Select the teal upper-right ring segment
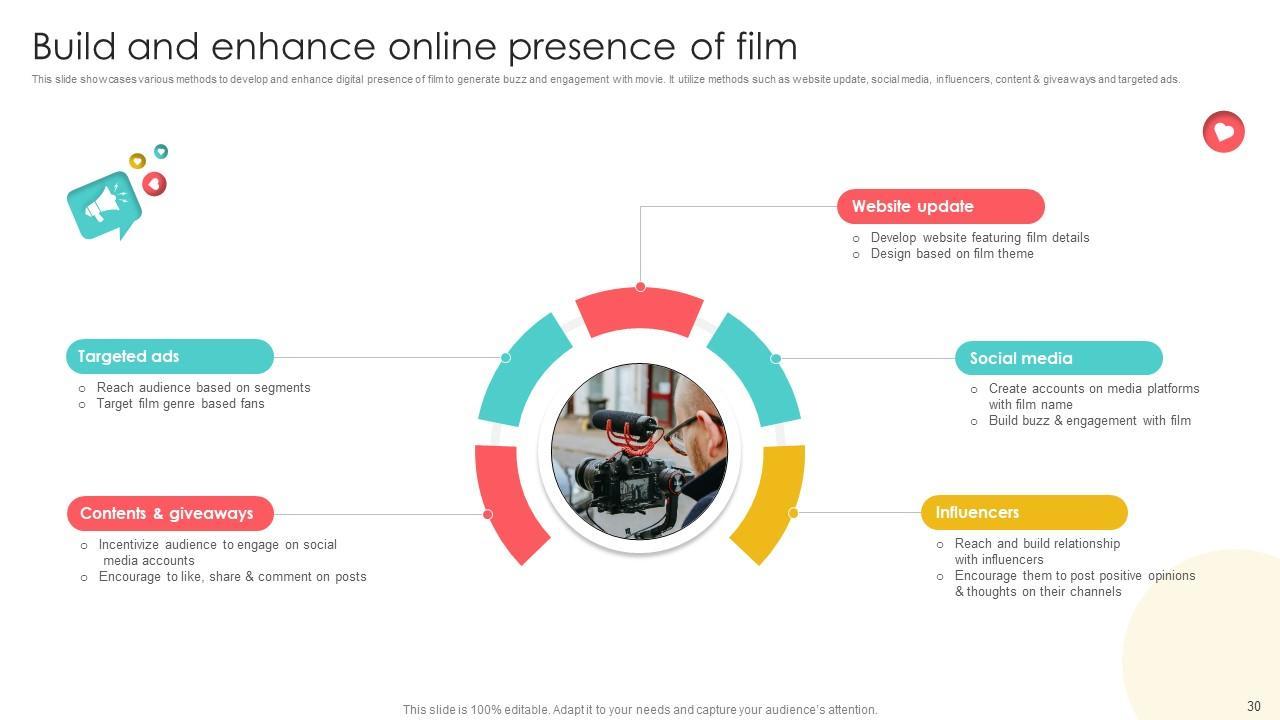 pyautogui.click(x=755, y=369)
